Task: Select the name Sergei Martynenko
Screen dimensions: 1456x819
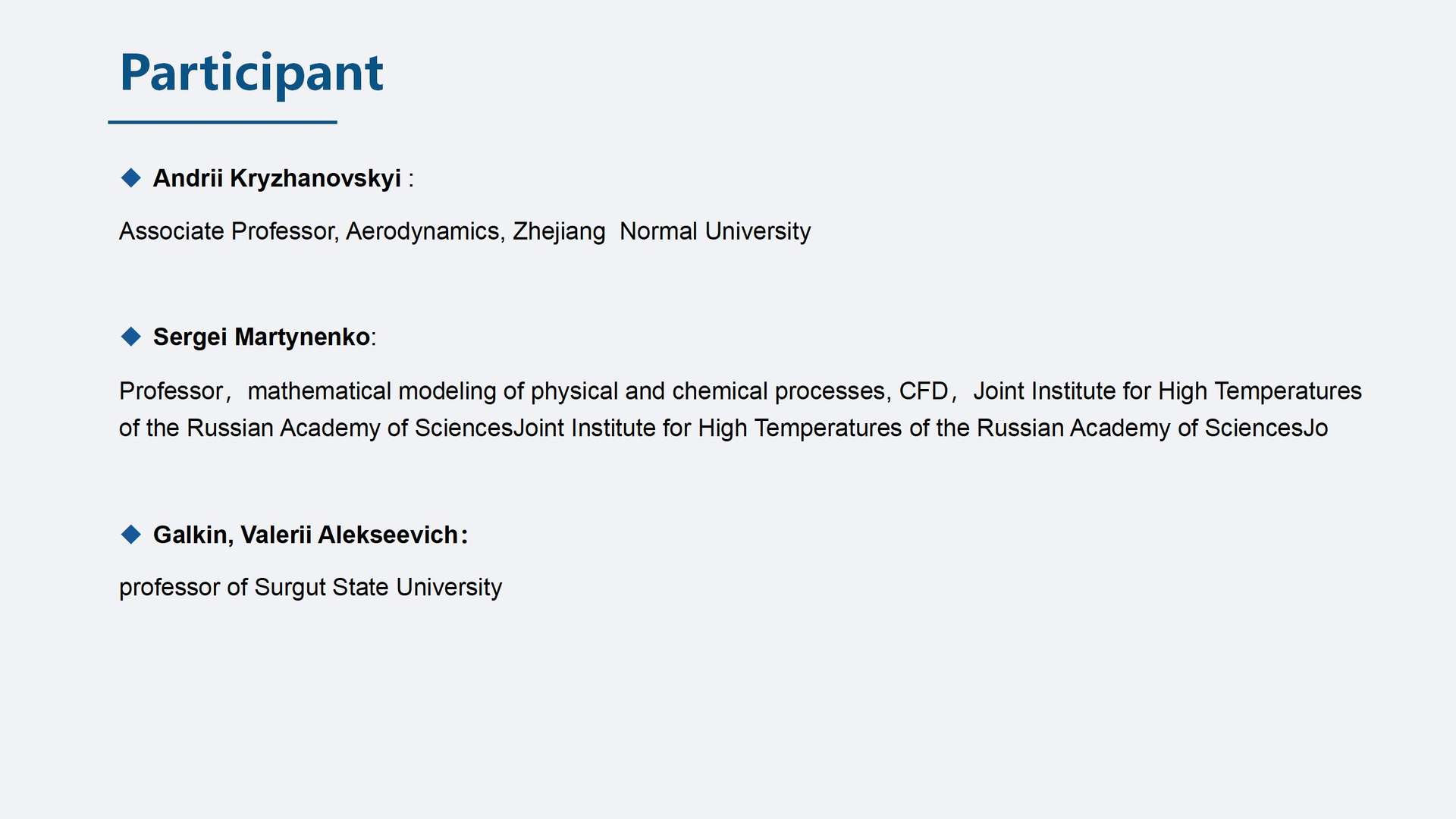Action: point(261,337)
